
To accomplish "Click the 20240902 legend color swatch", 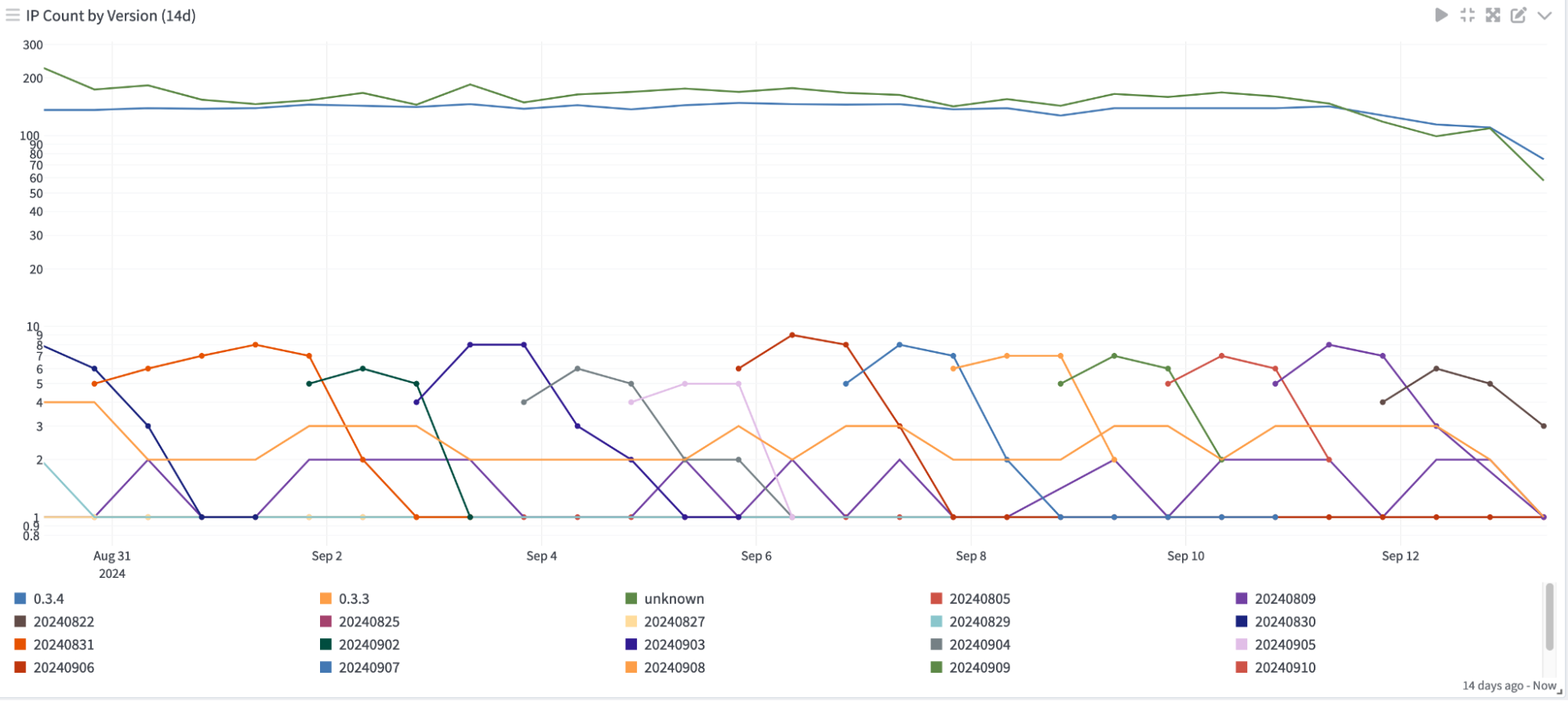I will [x=326, y=645].
